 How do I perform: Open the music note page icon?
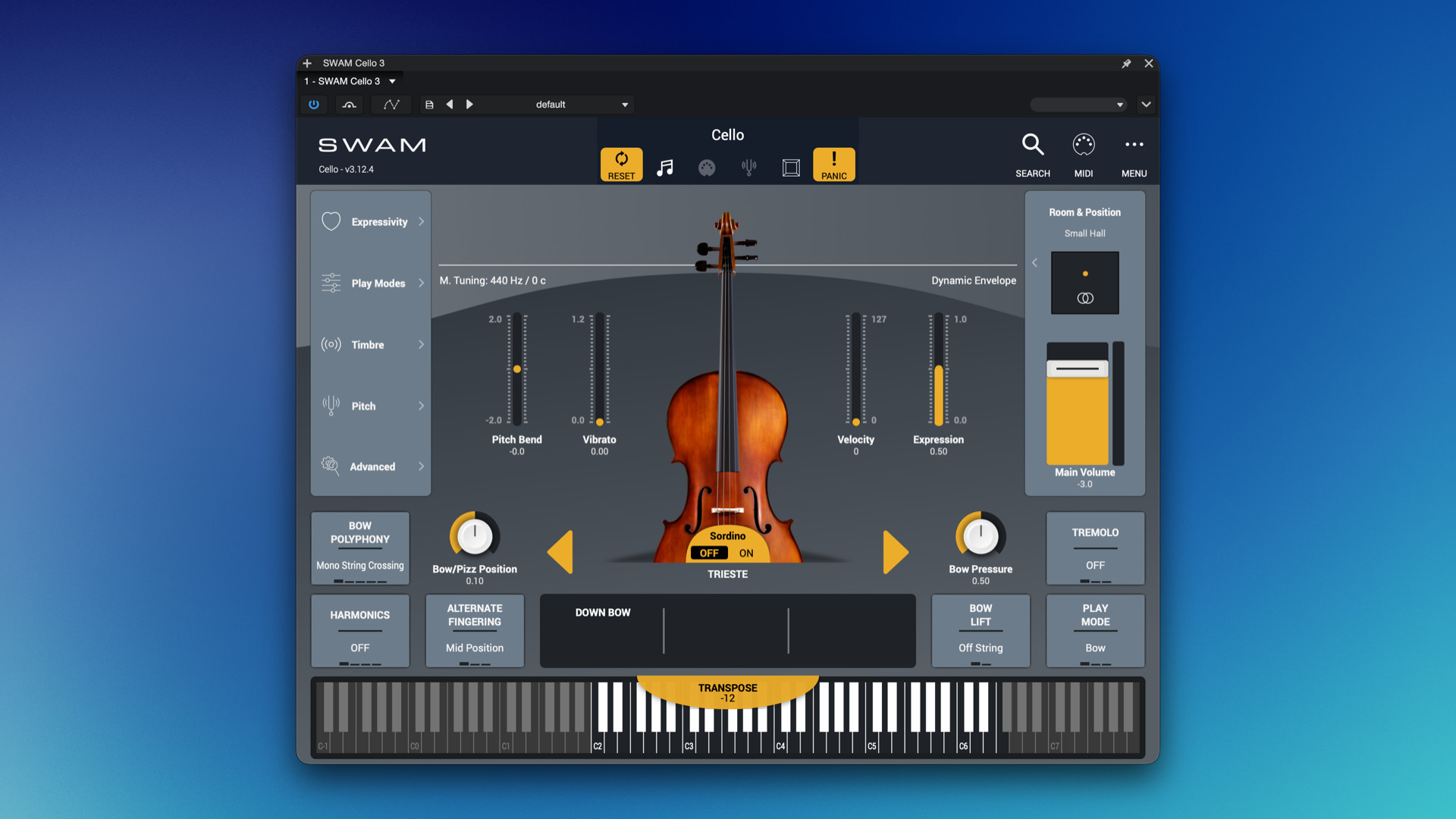click(665, 168)
